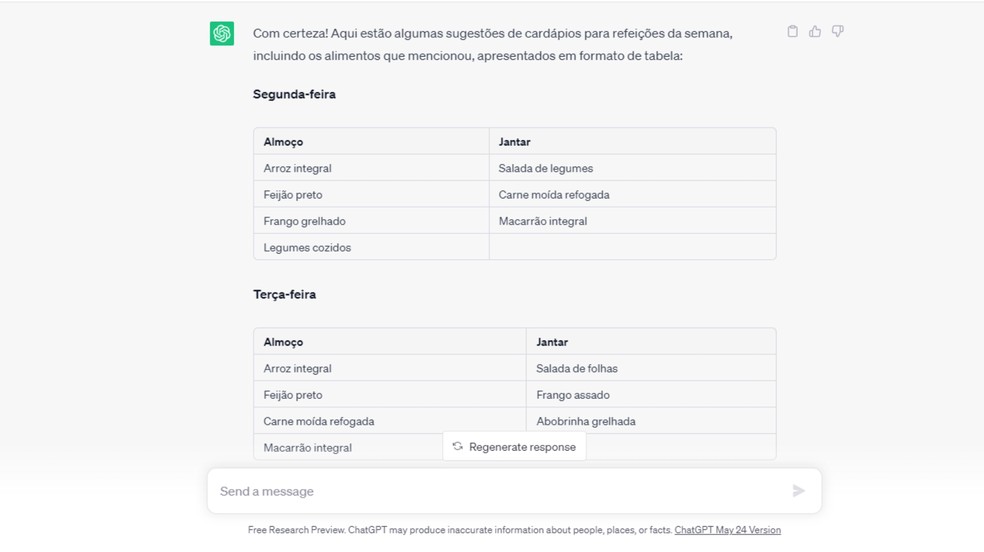The height and width of the screenshot is (552, 984).
Task: Click the Legumes cozidos cell
Action: [307, 247]
